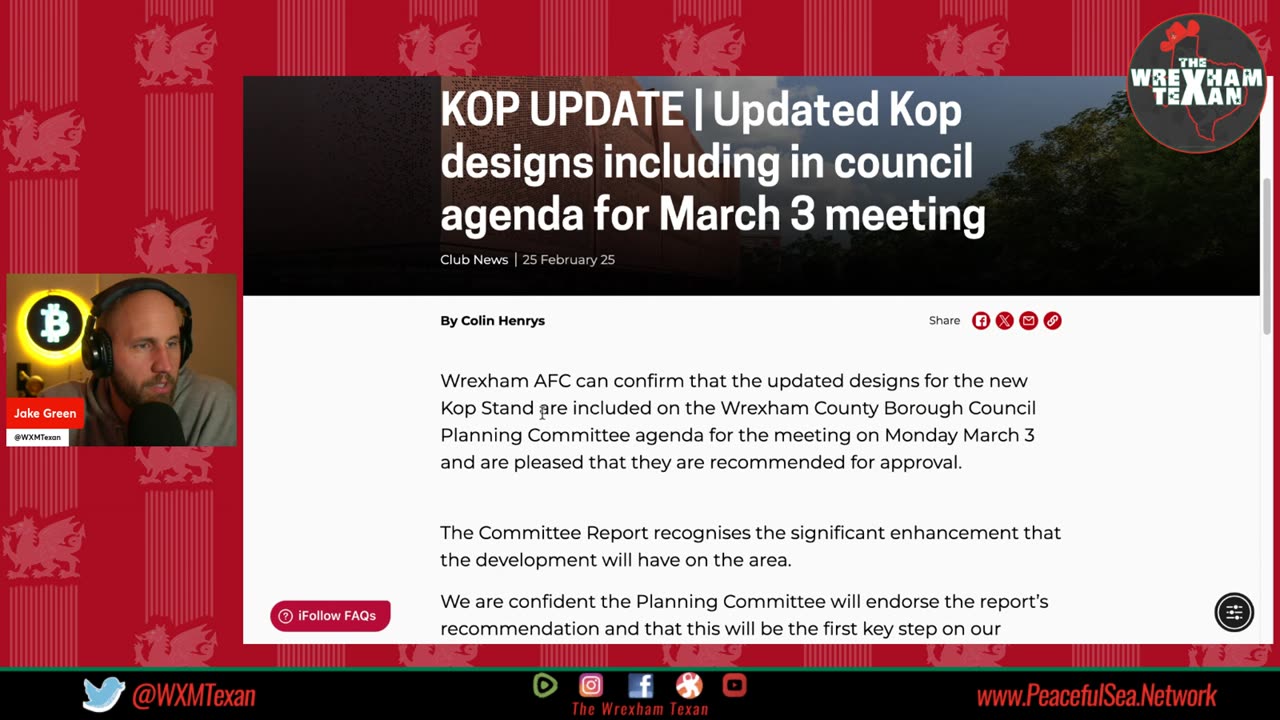Click the @WXMTexan handle in footer

point(193,696)
